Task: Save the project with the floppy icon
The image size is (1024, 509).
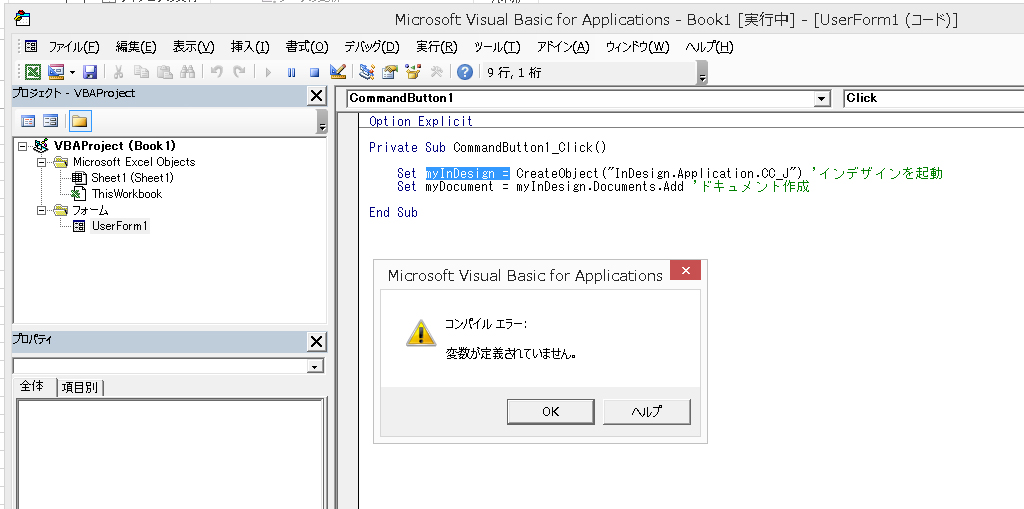Action: point(89,72)
